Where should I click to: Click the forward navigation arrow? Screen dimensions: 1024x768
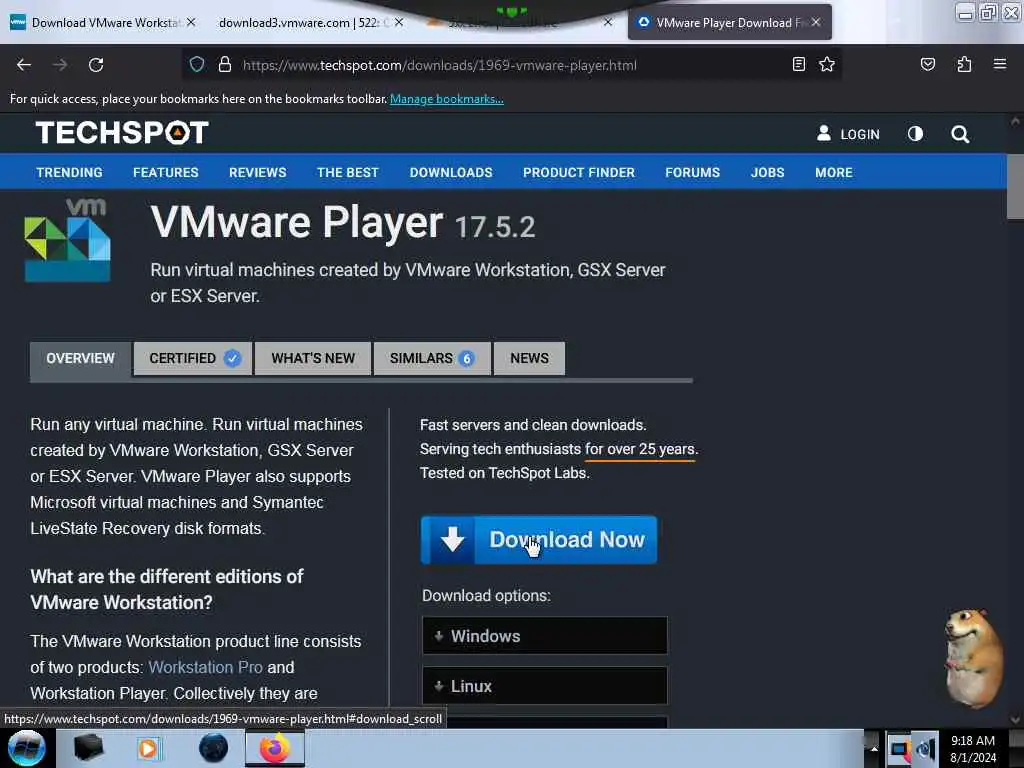(x=59, y=65)
